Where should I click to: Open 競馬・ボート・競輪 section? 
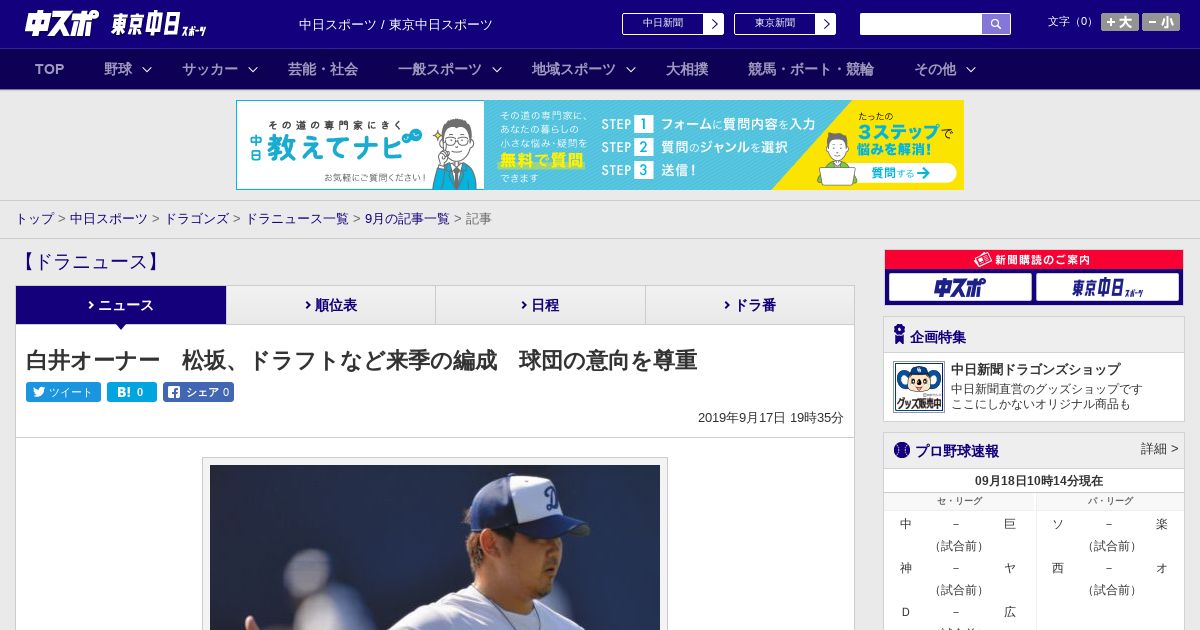pos(811,69)
